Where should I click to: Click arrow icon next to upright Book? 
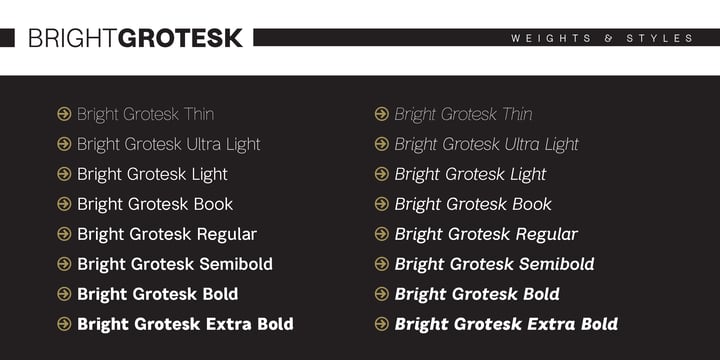coord(64,204)
